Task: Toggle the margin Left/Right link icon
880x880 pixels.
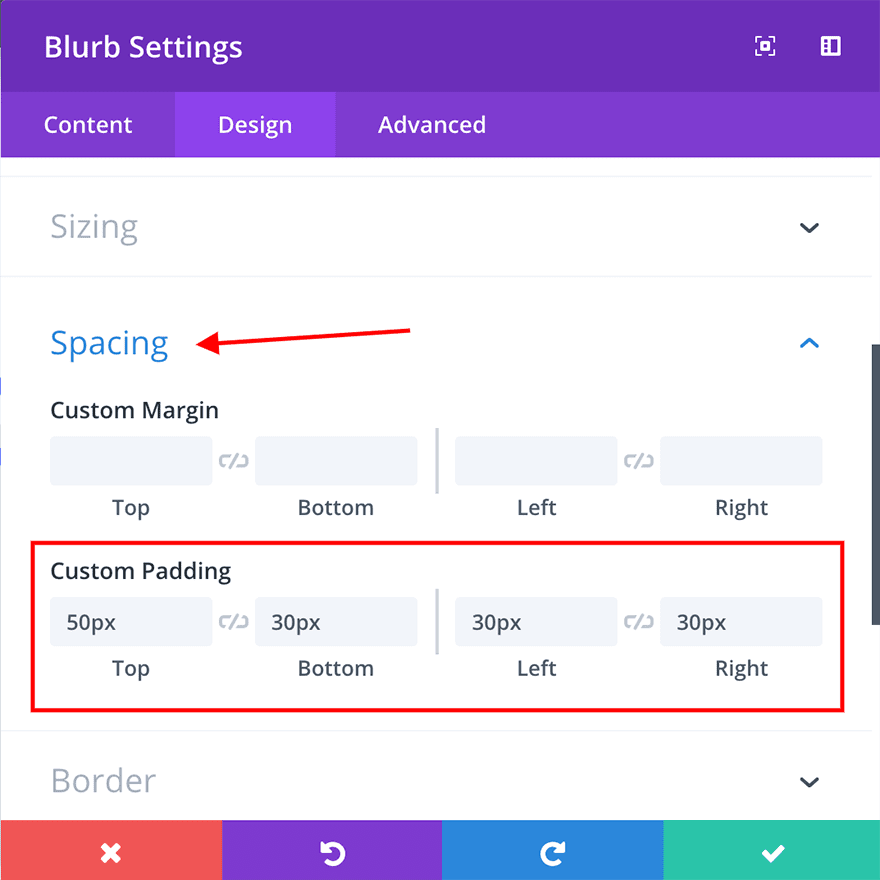Action: click(639, 461)
